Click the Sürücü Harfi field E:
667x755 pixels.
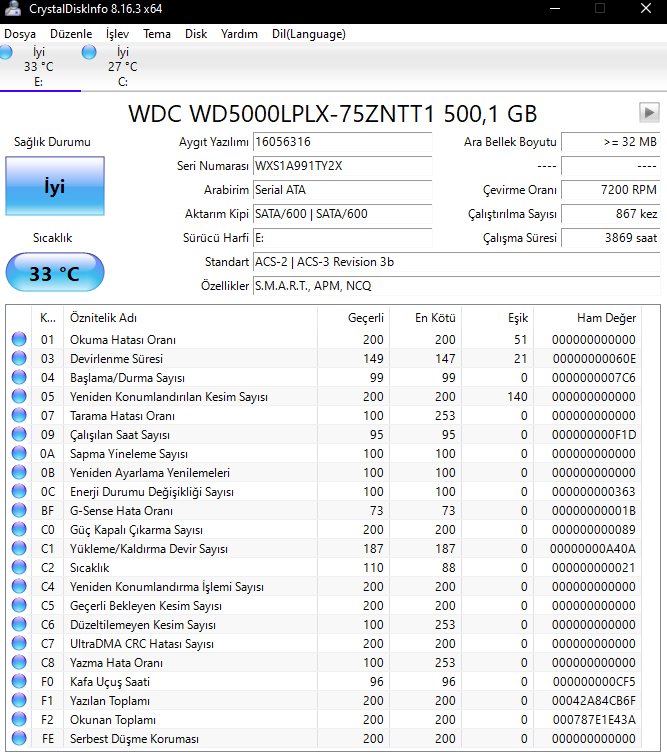342,238
